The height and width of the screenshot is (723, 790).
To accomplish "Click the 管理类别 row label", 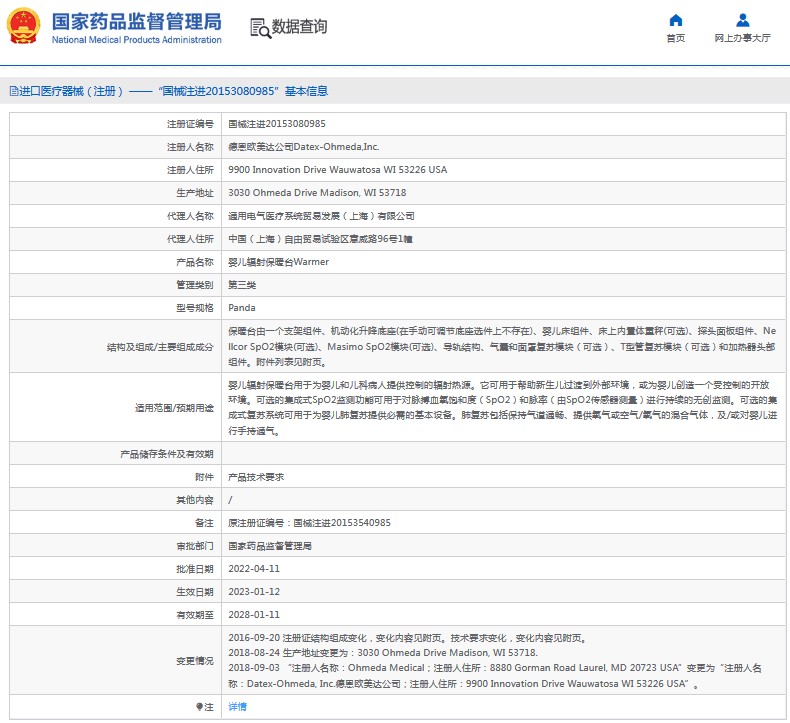I will coord(195,285).
